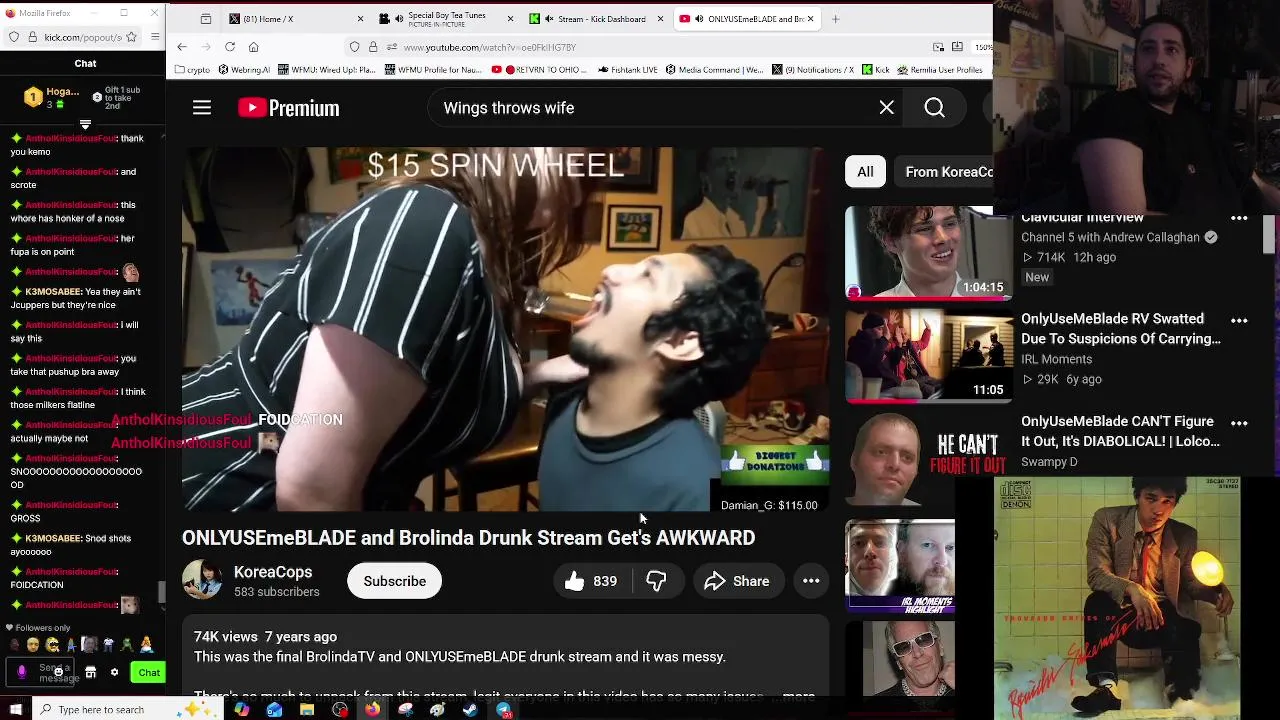Open tracking protection shield icon
The width and height of the screenshot is (1280, 720).
click(354, 47)
